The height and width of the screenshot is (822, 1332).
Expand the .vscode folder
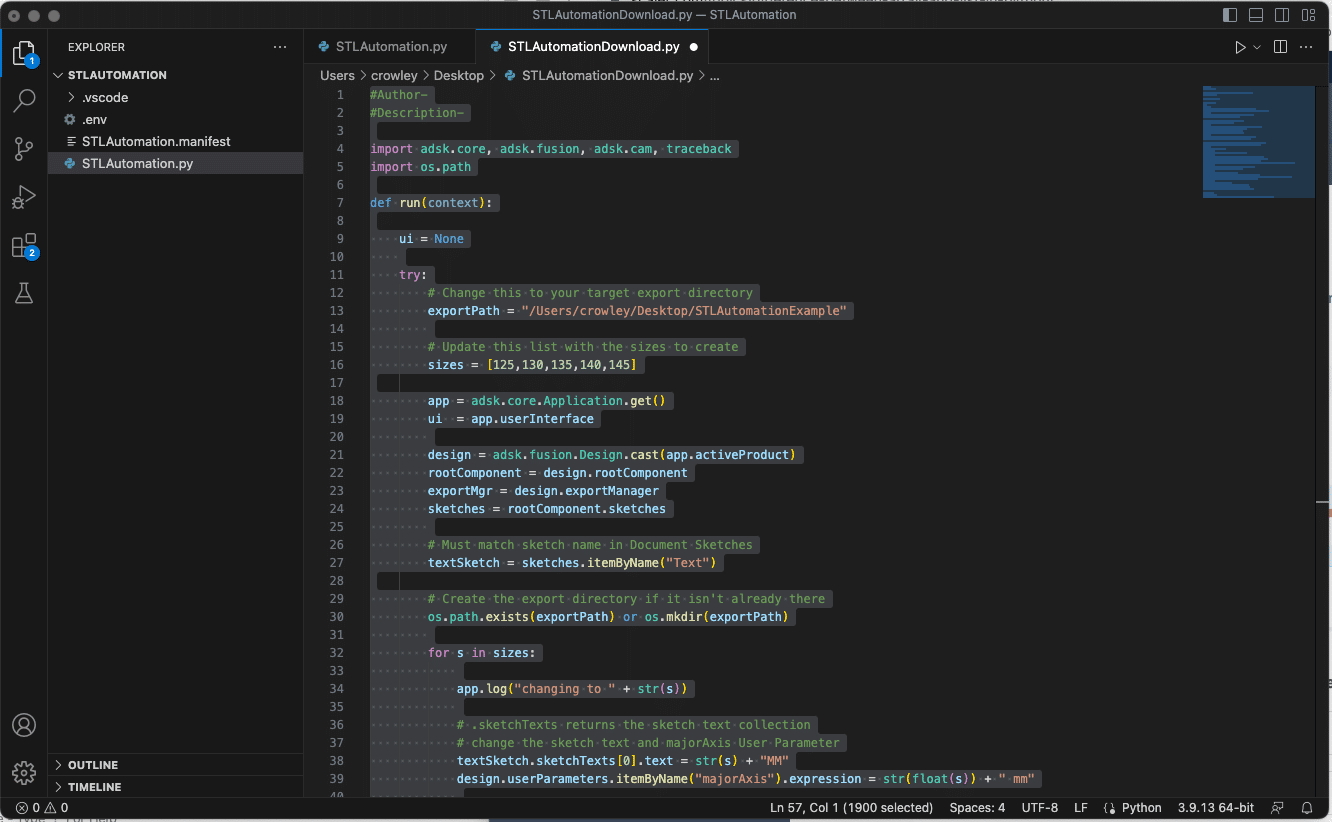104,97
